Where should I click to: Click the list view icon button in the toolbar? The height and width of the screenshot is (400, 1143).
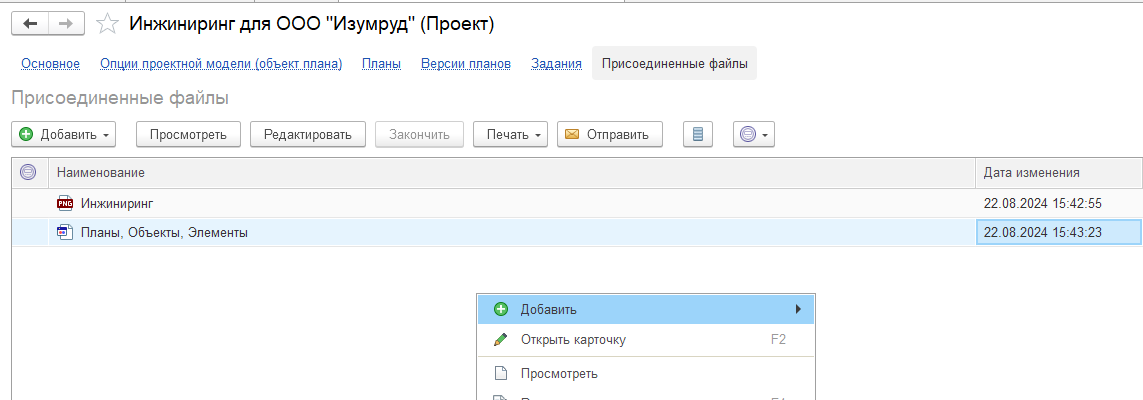(698, 134)
